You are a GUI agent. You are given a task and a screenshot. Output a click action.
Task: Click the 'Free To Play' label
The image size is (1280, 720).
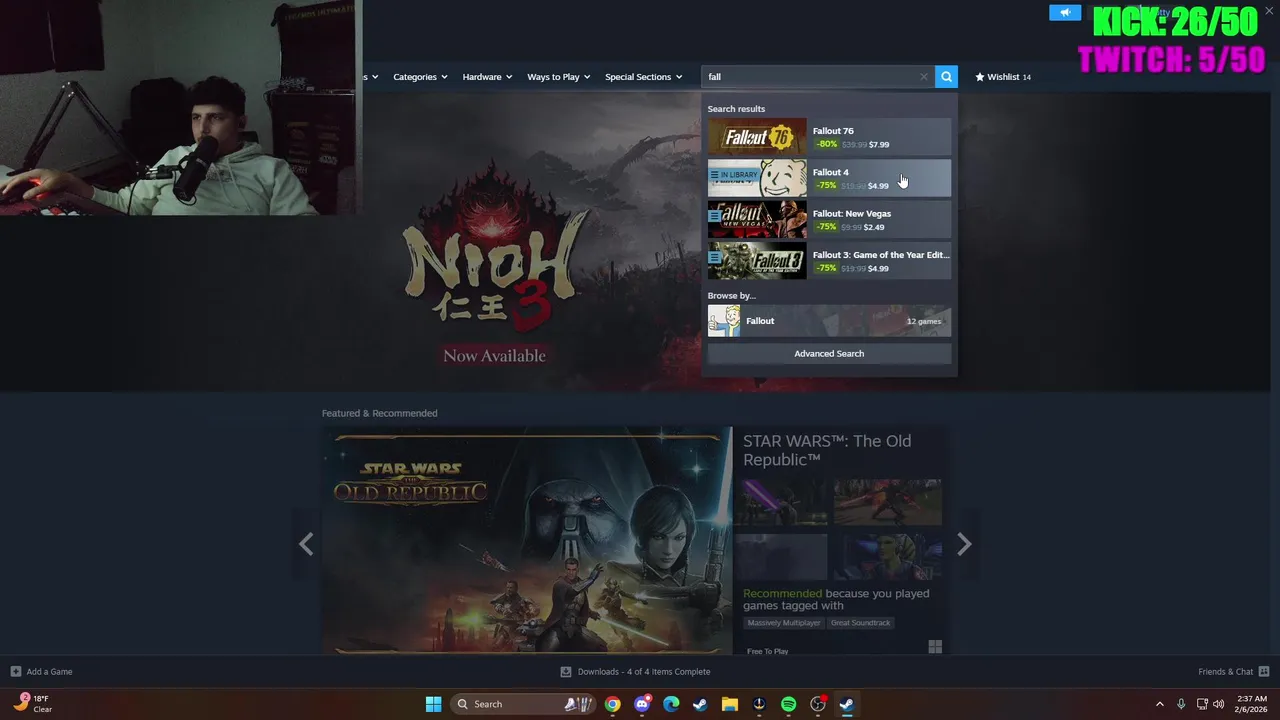point(767,651)
